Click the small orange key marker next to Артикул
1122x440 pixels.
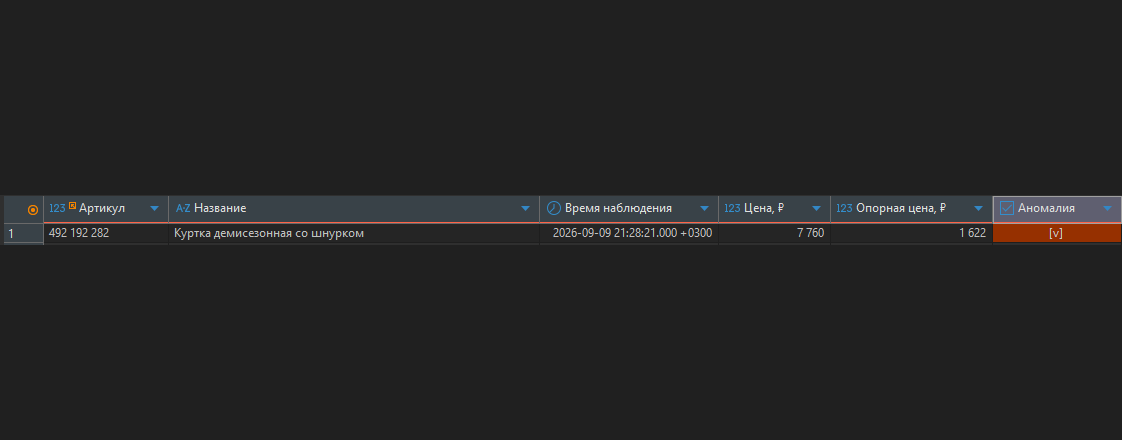[72, 205]
